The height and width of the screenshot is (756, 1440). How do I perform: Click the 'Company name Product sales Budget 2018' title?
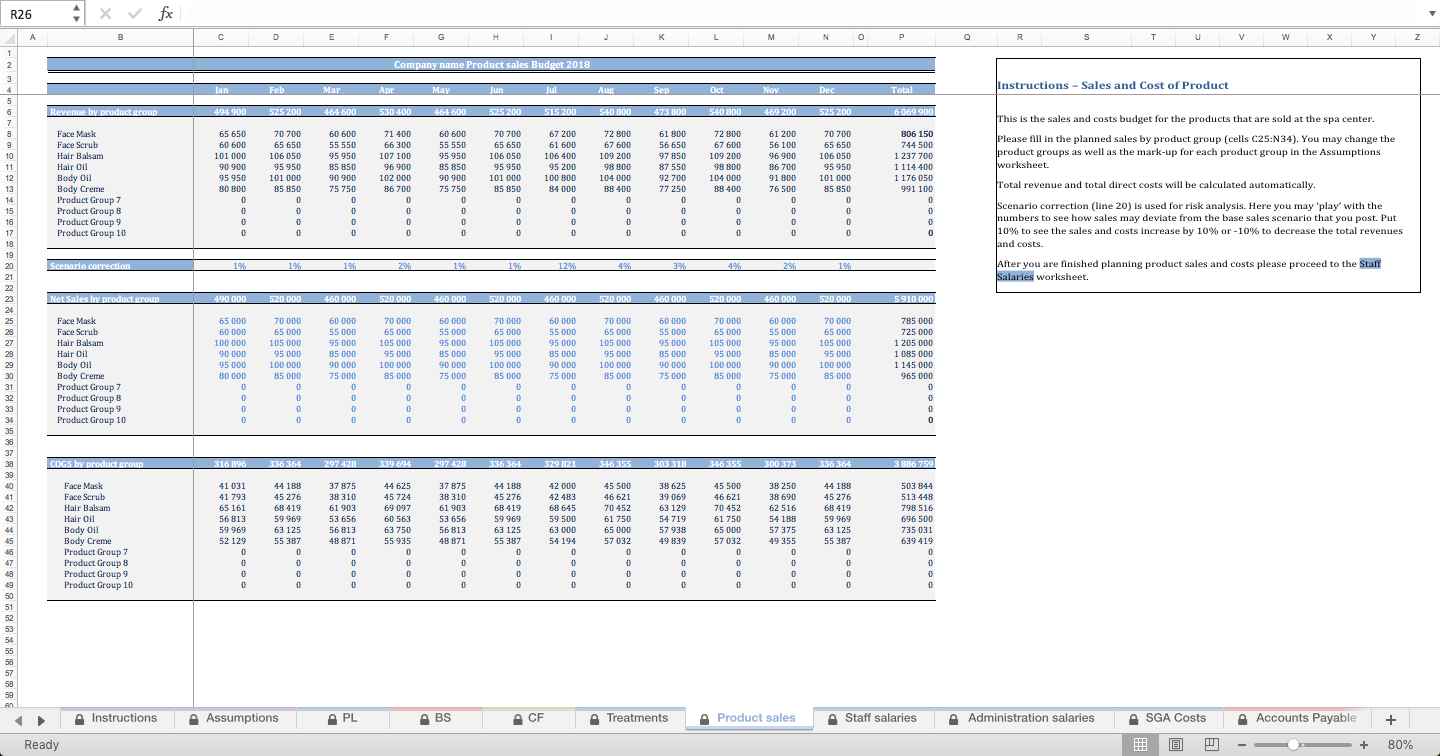click(x=491, y=64)
